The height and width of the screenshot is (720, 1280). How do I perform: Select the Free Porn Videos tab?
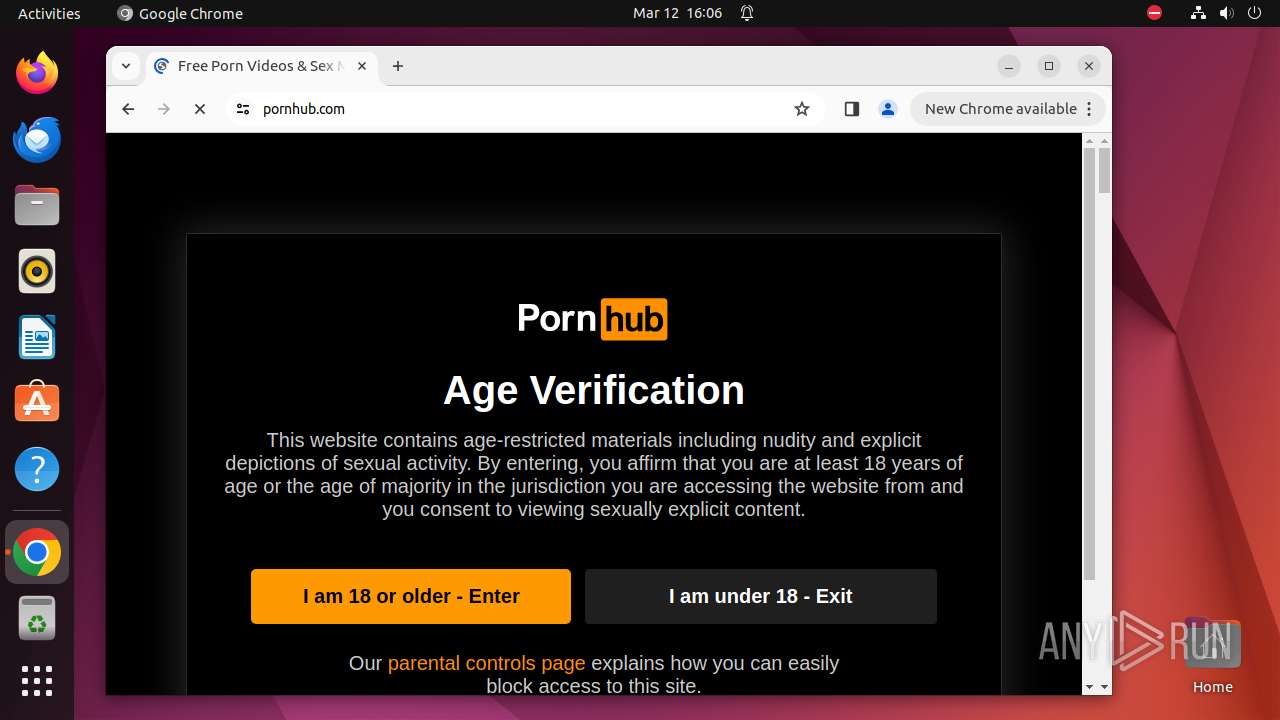tap(260, 66)
